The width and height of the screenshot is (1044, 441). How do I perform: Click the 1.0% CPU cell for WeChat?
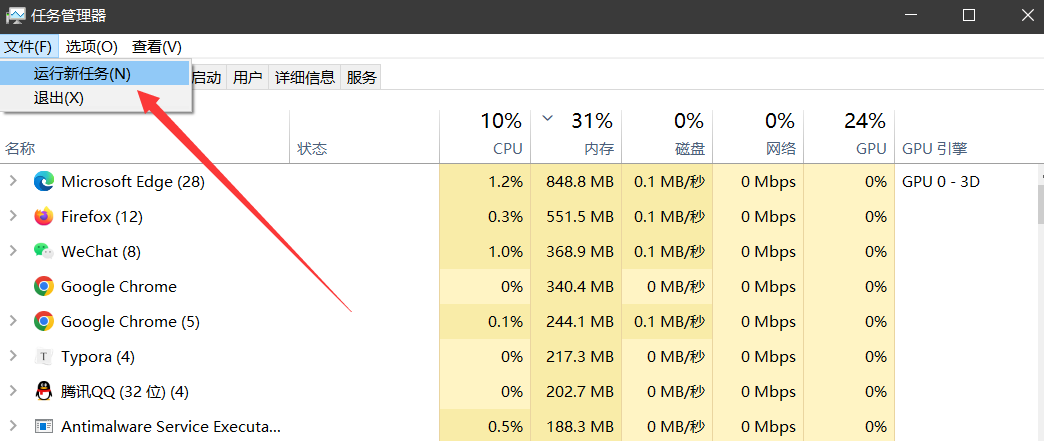tap(485, 252)
